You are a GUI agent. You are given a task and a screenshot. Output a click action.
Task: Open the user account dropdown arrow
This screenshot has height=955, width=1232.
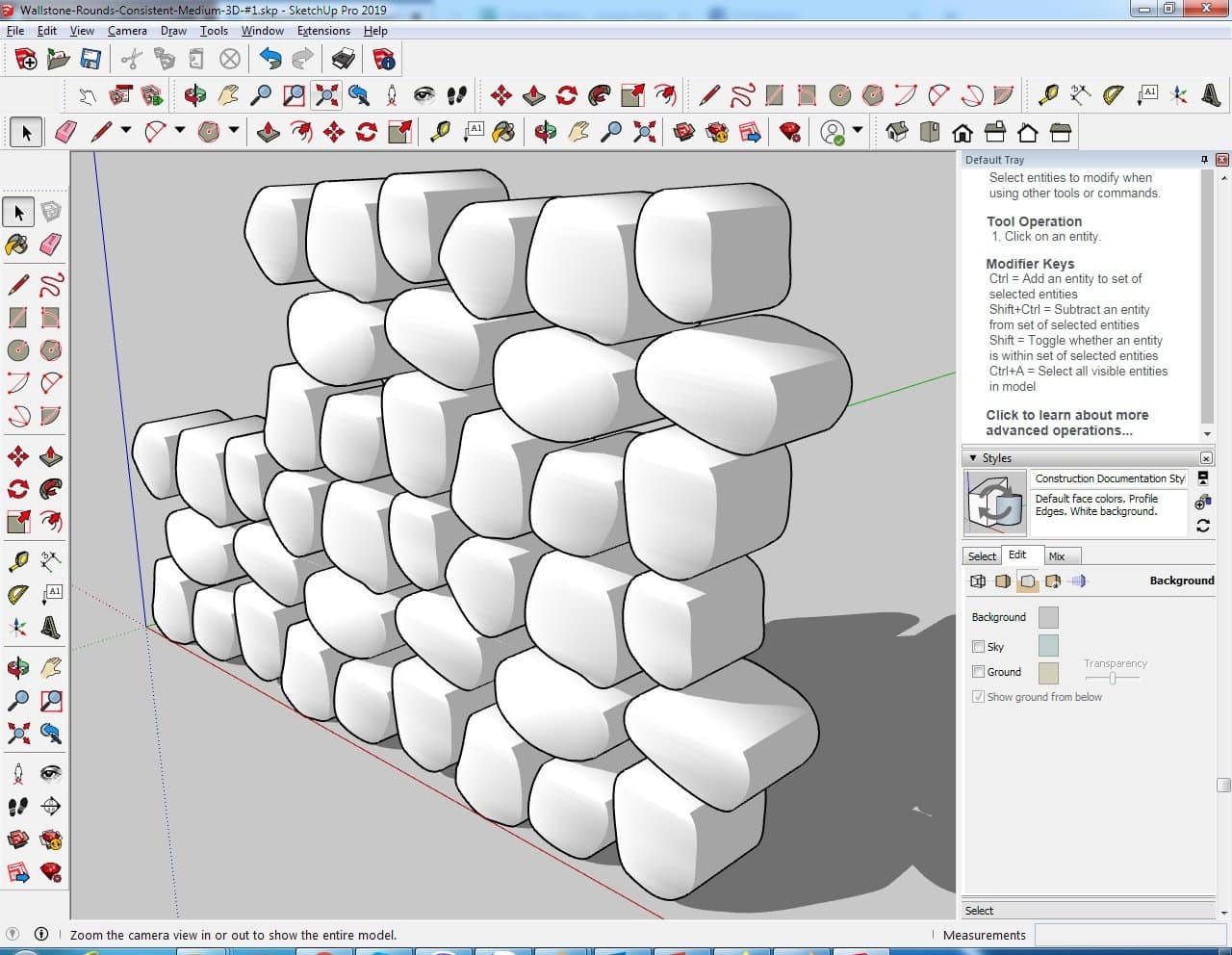tap(857, 131)
